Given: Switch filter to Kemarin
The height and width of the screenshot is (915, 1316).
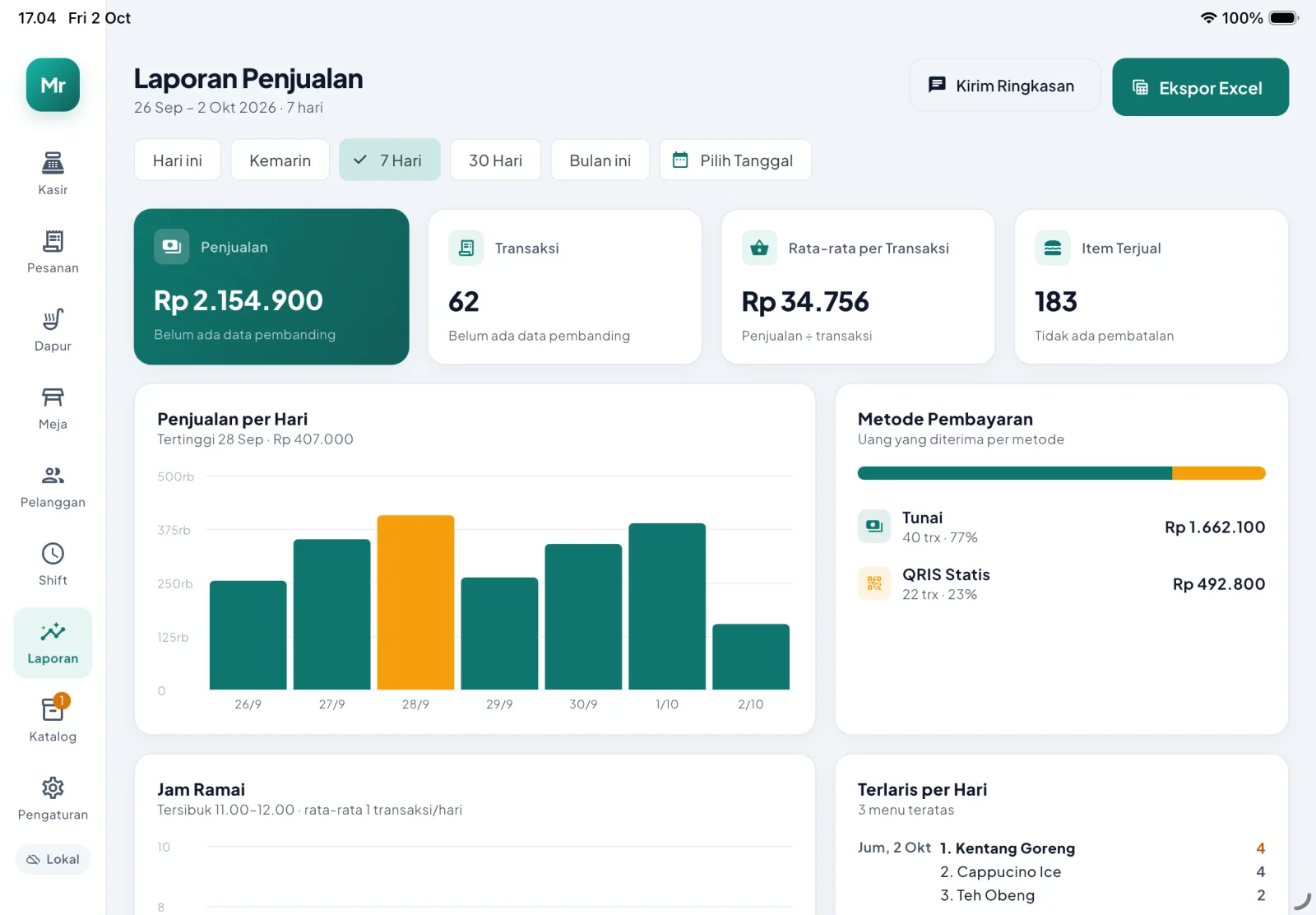Looking at the screenshot, I should [280, 160].
